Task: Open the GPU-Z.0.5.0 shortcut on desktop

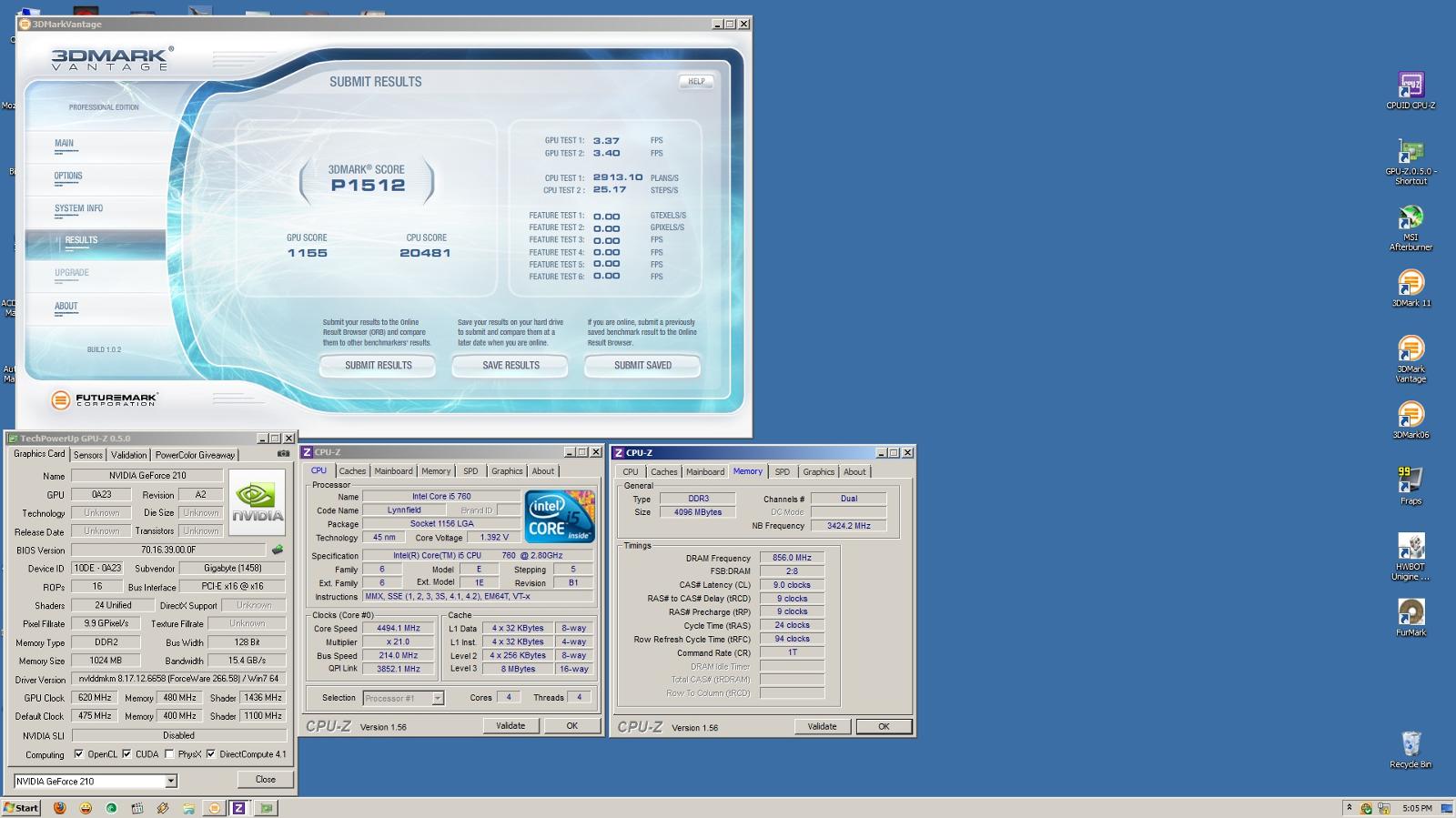Action: [x=1410, y=161]
